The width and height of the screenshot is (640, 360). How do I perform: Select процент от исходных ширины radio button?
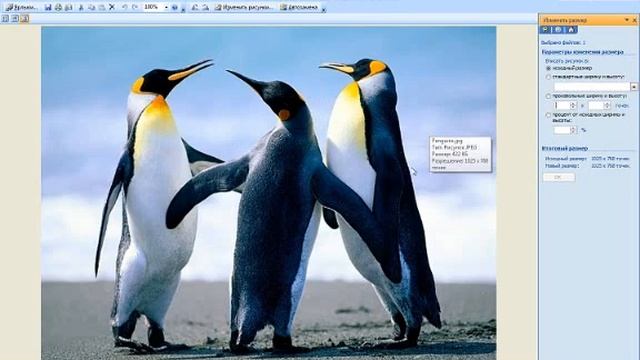coord(549,115)
